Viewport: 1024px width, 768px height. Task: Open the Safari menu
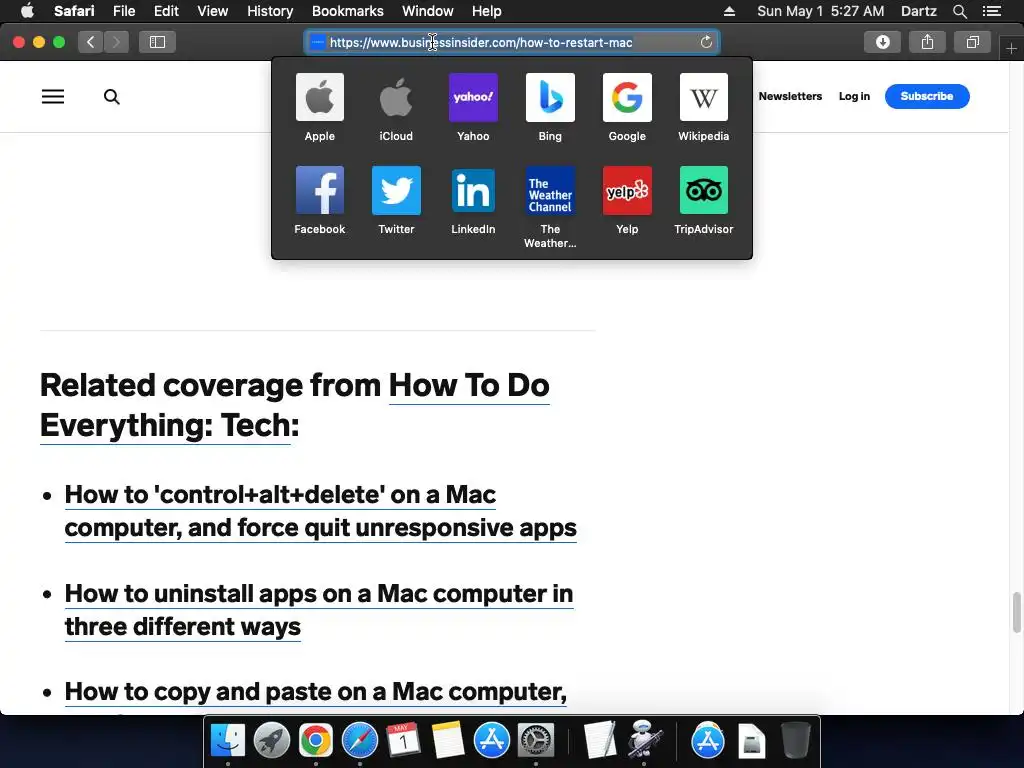click(x=74, y=11)
